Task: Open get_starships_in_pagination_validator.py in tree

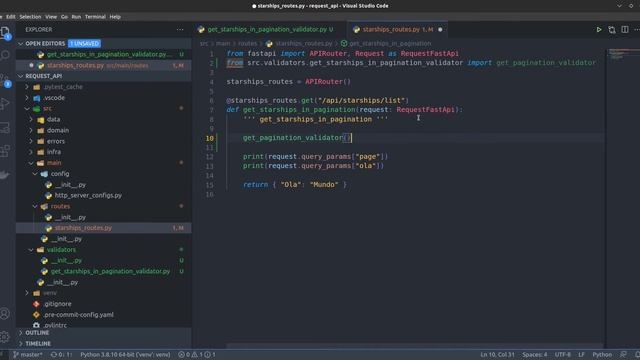Action: click(110, 271)
